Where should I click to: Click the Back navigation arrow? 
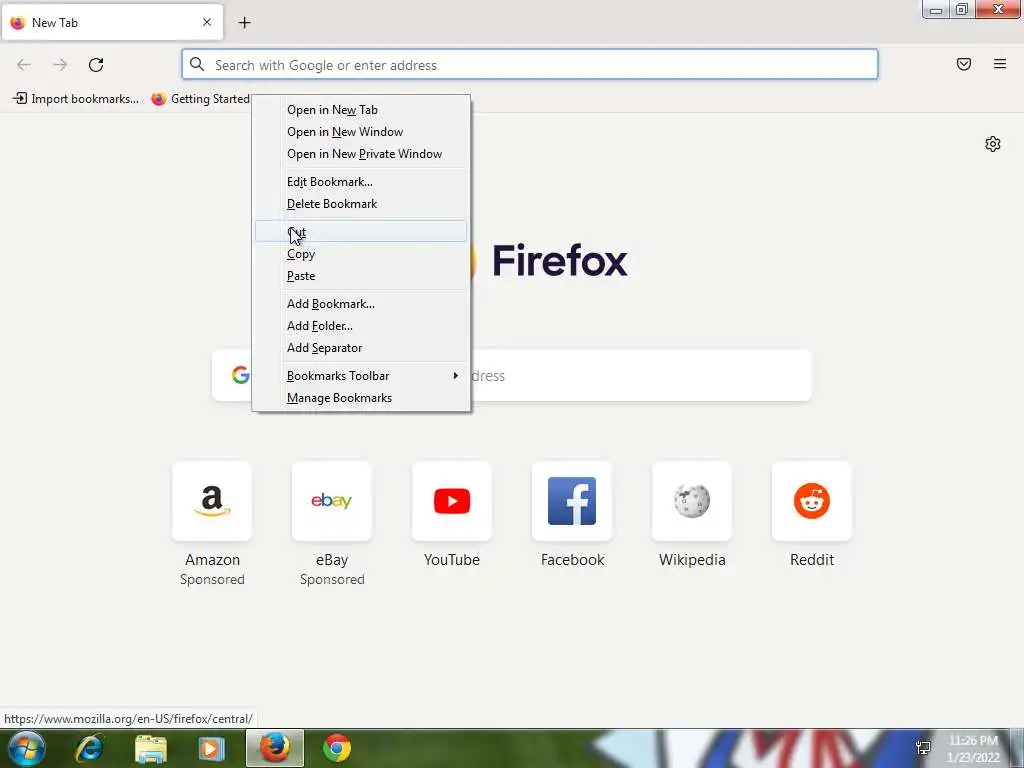[x=24, y=65]
